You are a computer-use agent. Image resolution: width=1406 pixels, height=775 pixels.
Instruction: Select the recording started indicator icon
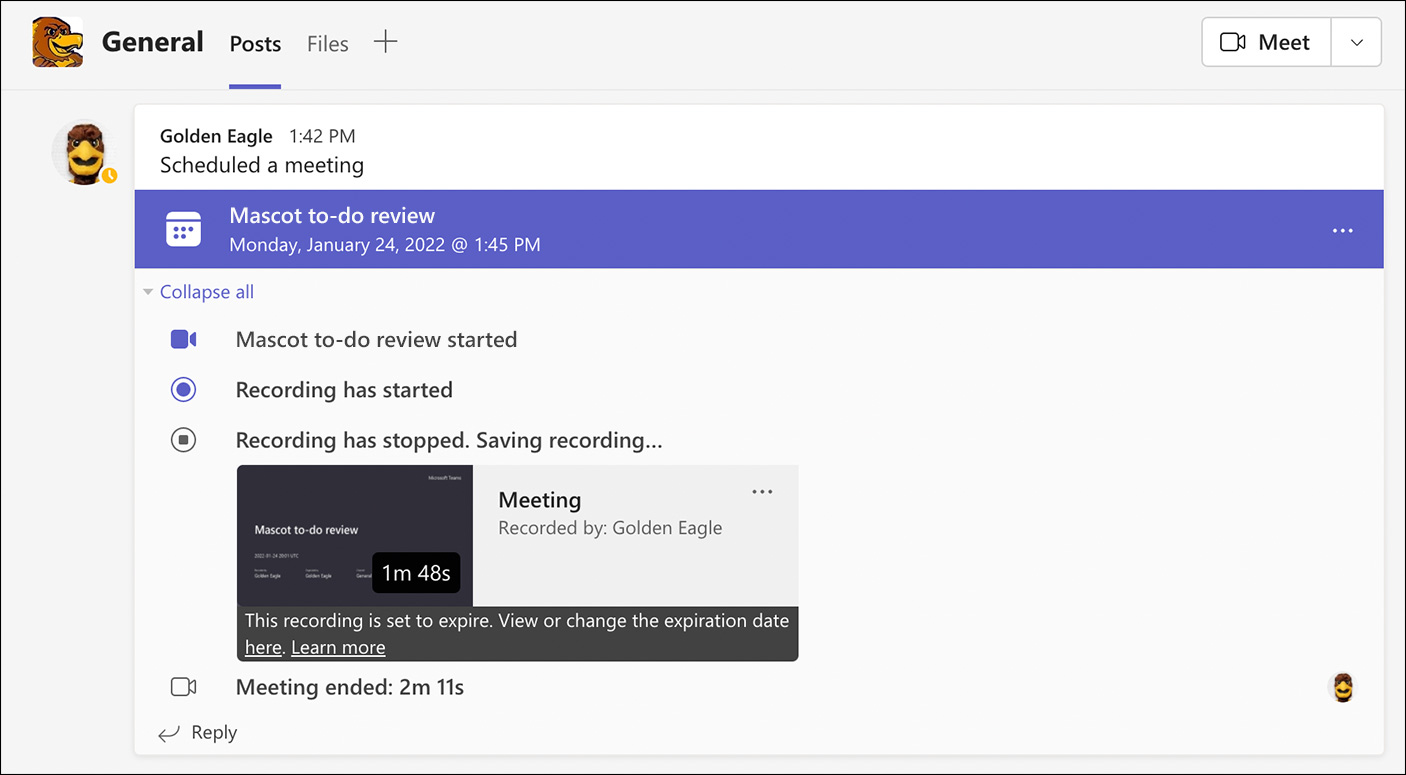click(x=184, y=389)
